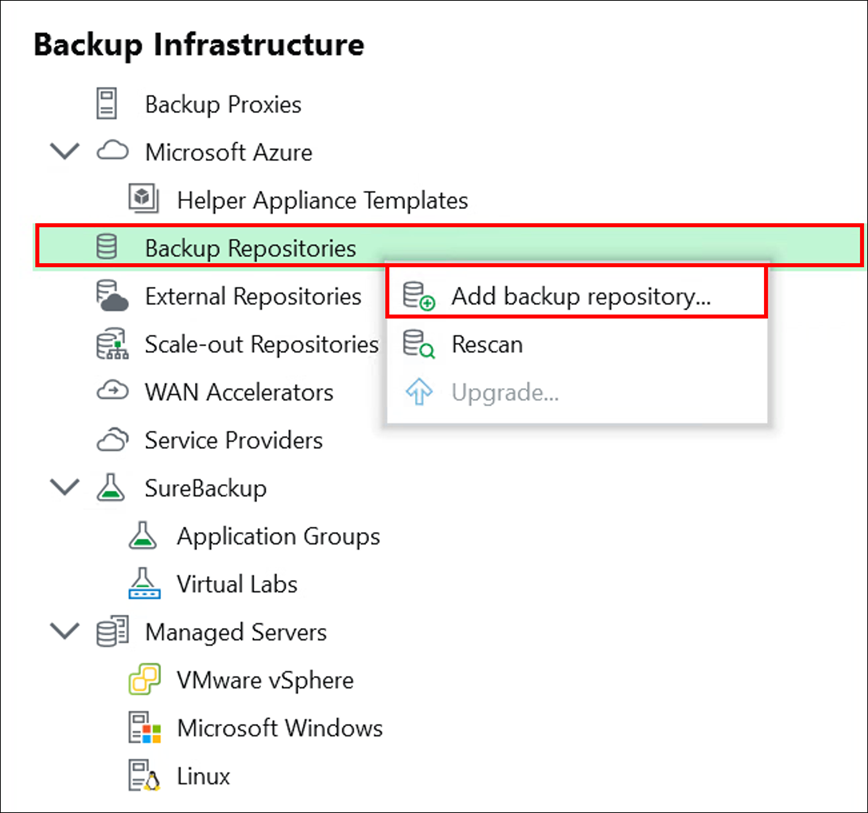The height and width of the screenshot is (813, 868).
Task: Click the Virtual Labs flask icon
Action: tap(144, 584)
